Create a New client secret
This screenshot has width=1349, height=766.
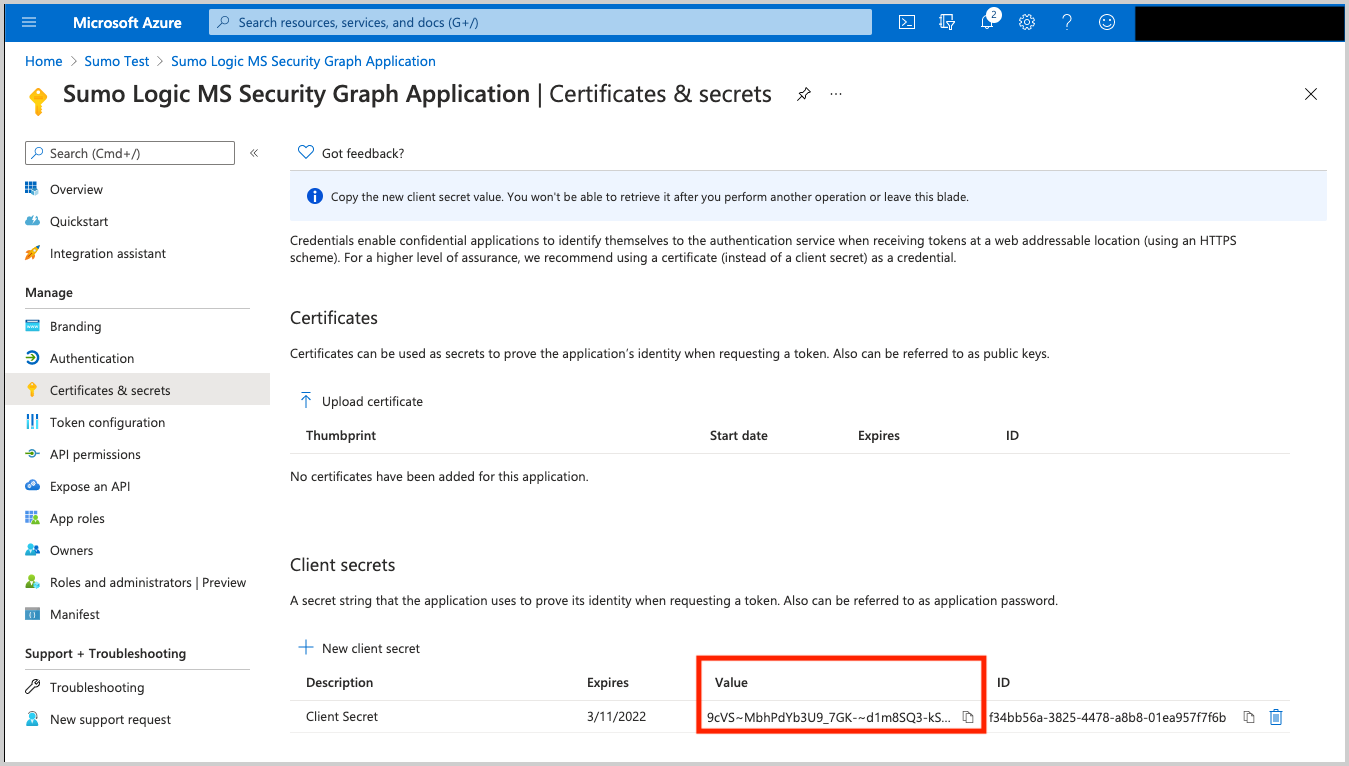tap(359, 647)
